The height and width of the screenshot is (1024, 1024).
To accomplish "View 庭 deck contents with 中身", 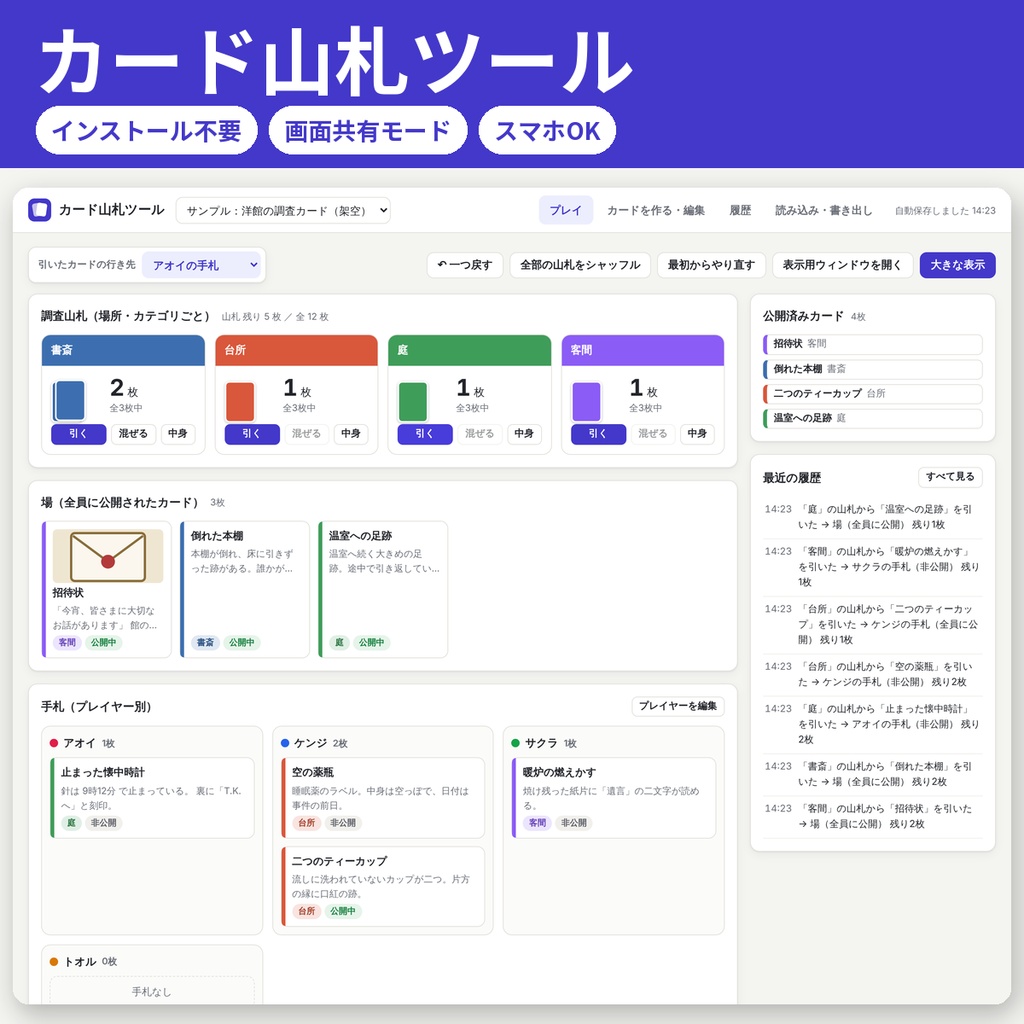I will (524, 434).
